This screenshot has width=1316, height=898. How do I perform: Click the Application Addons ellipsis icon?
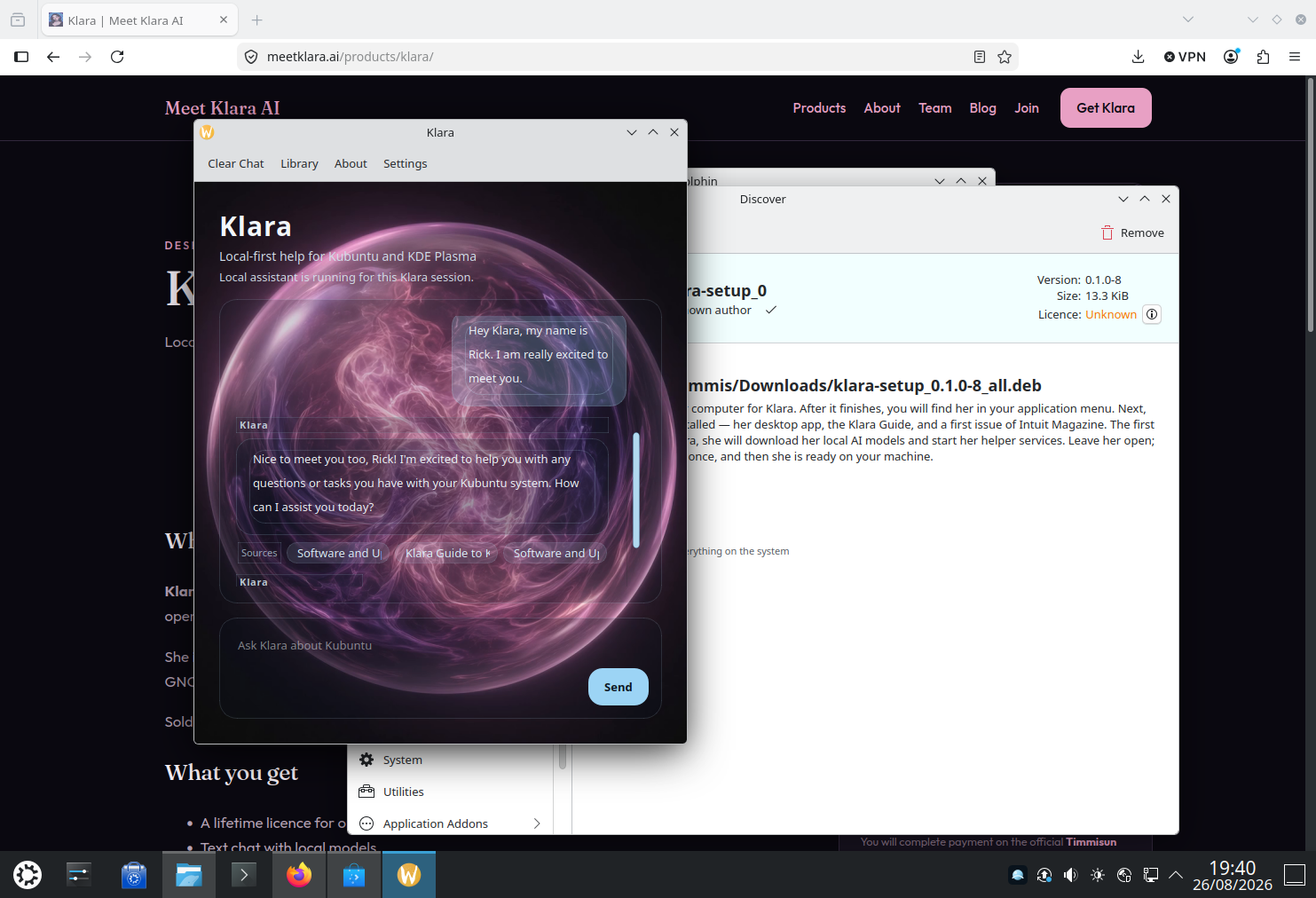(366, 824)
